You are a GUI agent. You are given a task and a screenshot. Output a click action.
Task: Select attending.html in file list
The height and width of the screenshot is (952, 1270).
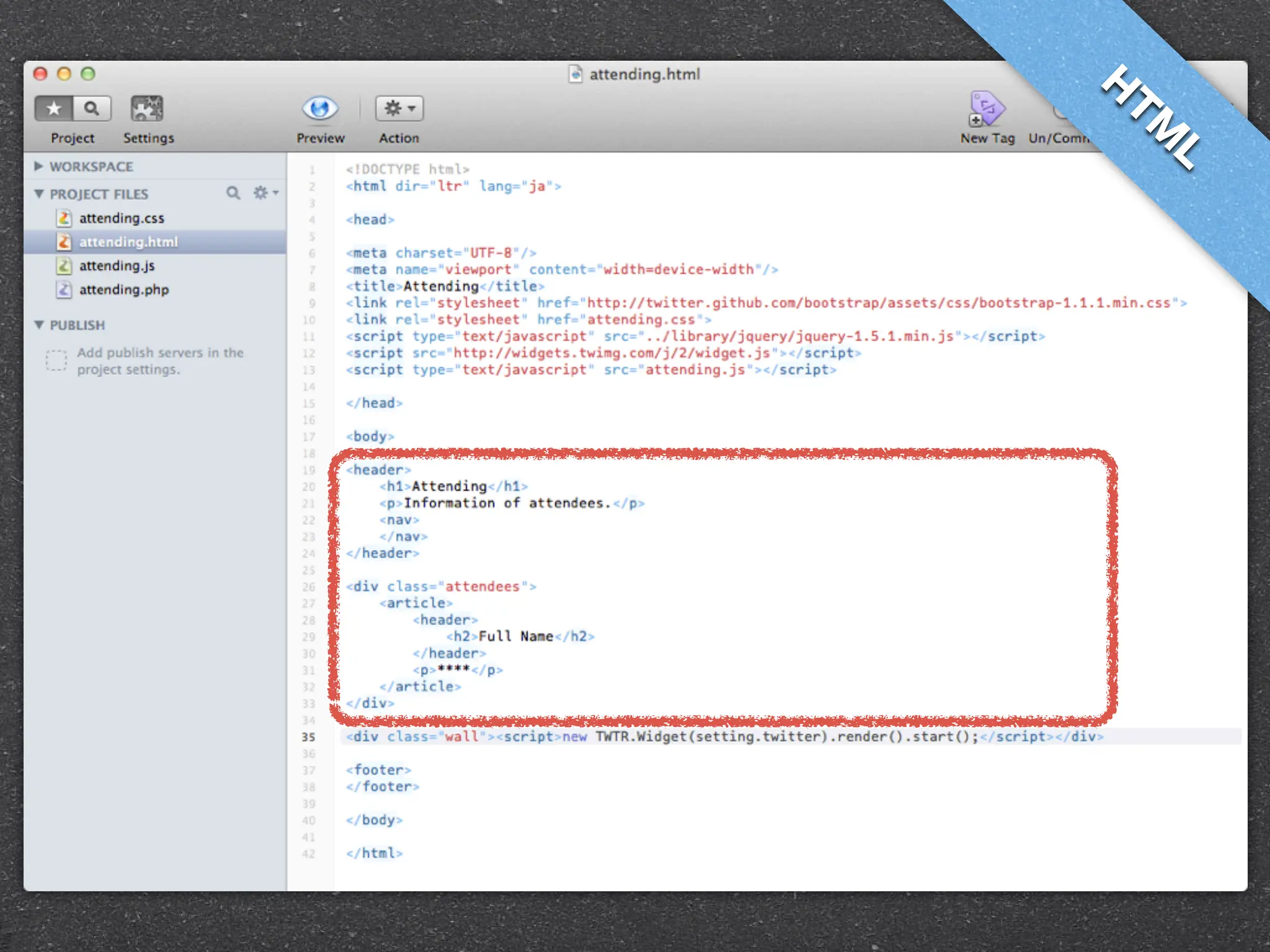(128, 242)
